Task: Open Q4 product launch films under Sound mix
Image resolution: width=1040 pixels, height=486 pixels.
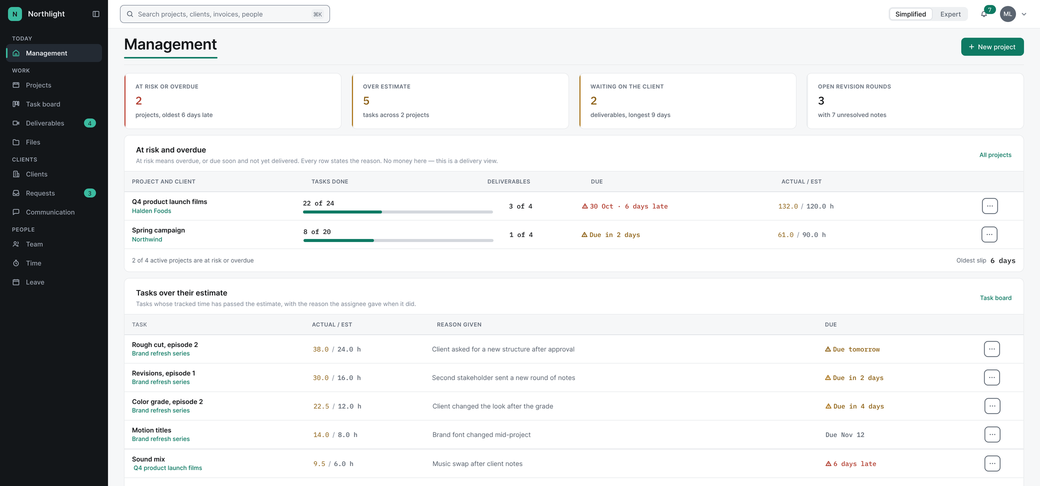Action: pos(168,467)
